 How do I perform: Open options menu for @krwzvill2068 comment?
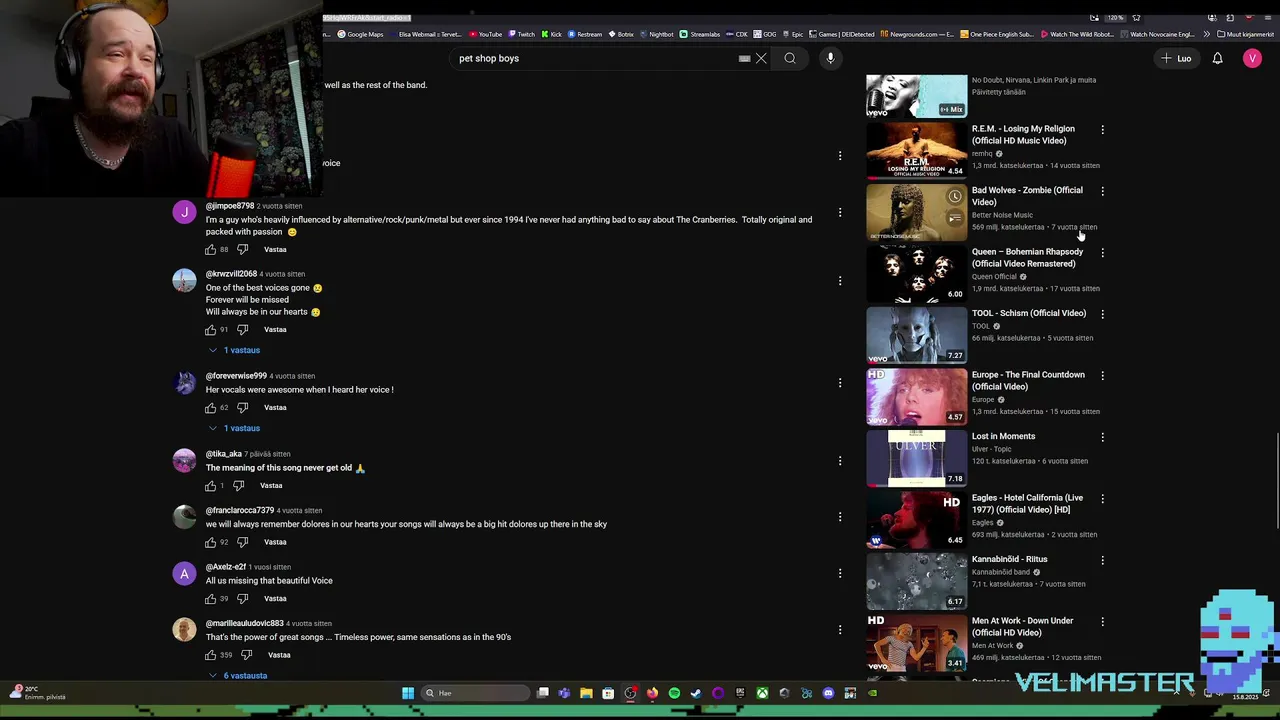[840, 280]
